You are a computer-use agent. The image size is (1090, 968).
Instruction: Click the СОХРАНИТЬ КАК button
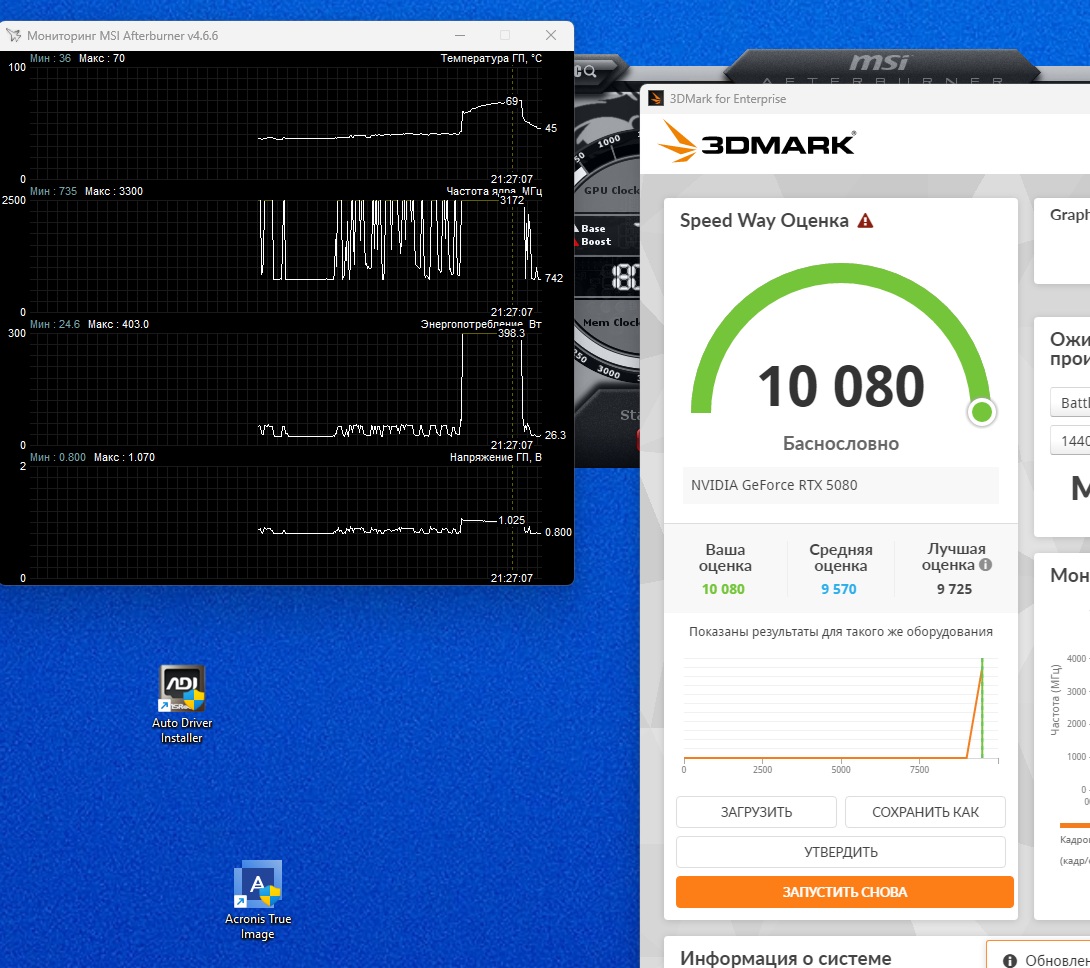(x=925, y=812)
